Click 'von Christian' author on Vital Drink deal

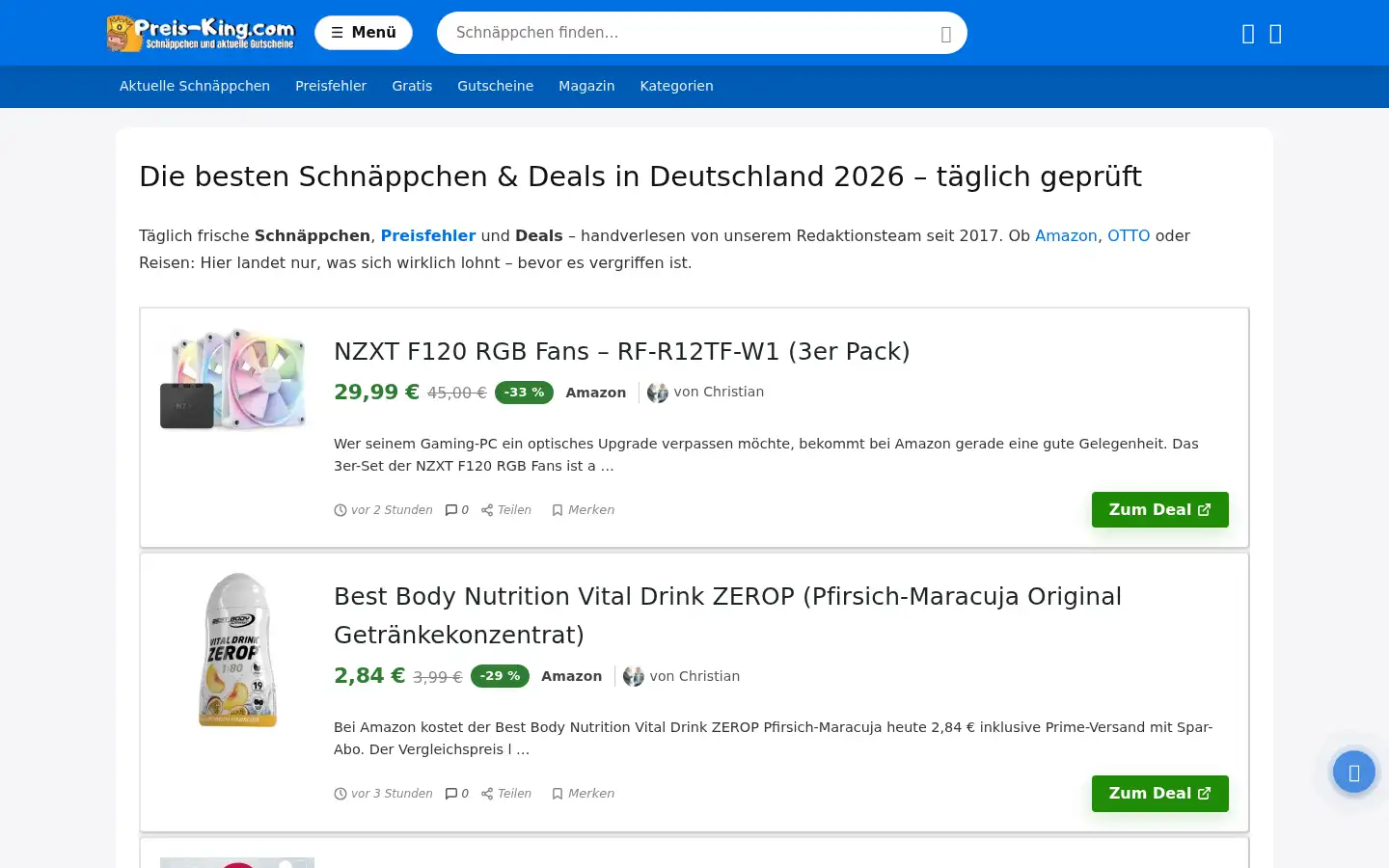pyautogui.click(x=694, y=676)
